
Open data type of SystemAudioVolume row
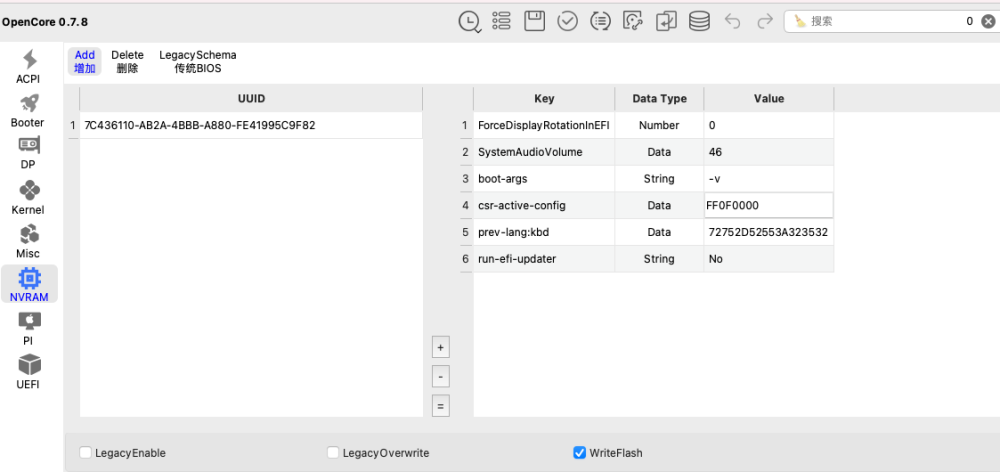(659, 152)
